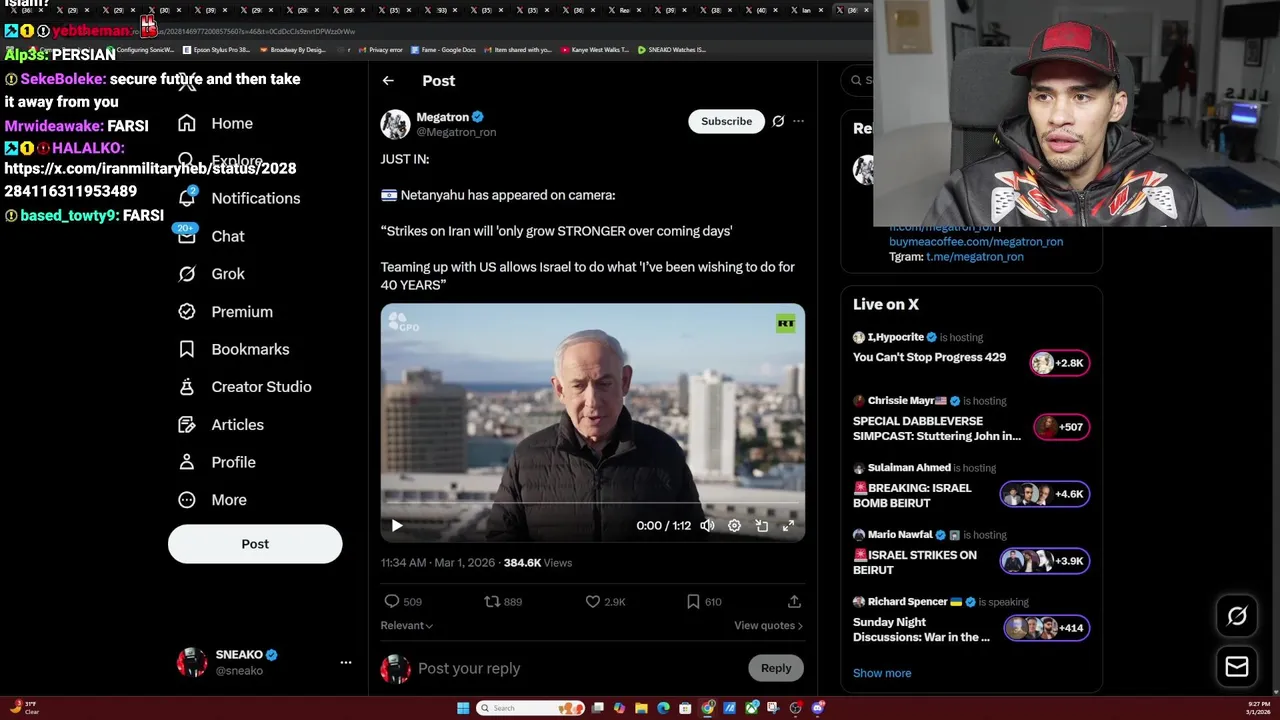Click the Grok slash-circle icon
1280x720 pixels.
(x=187, y=274)
